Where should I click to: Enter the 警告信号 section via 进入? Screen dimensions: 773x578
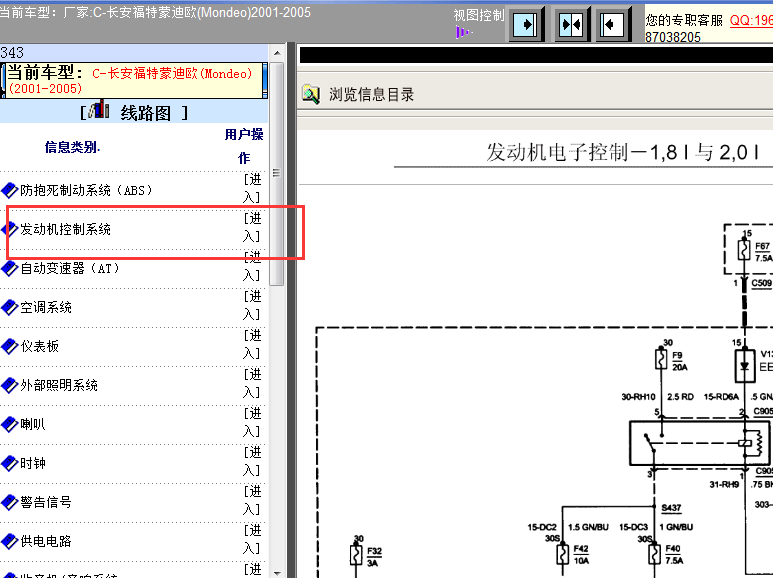252,500
